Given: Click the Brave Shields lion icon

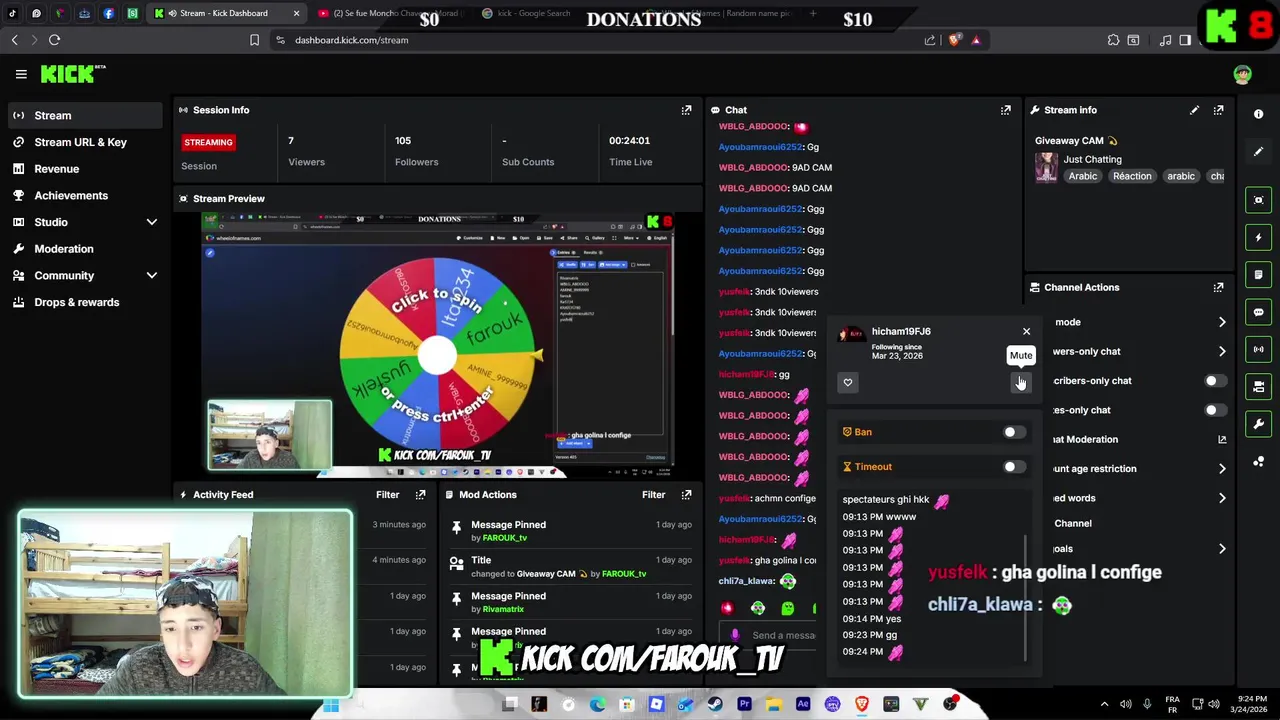Looking at the screenshot, I should click(954, 40).
